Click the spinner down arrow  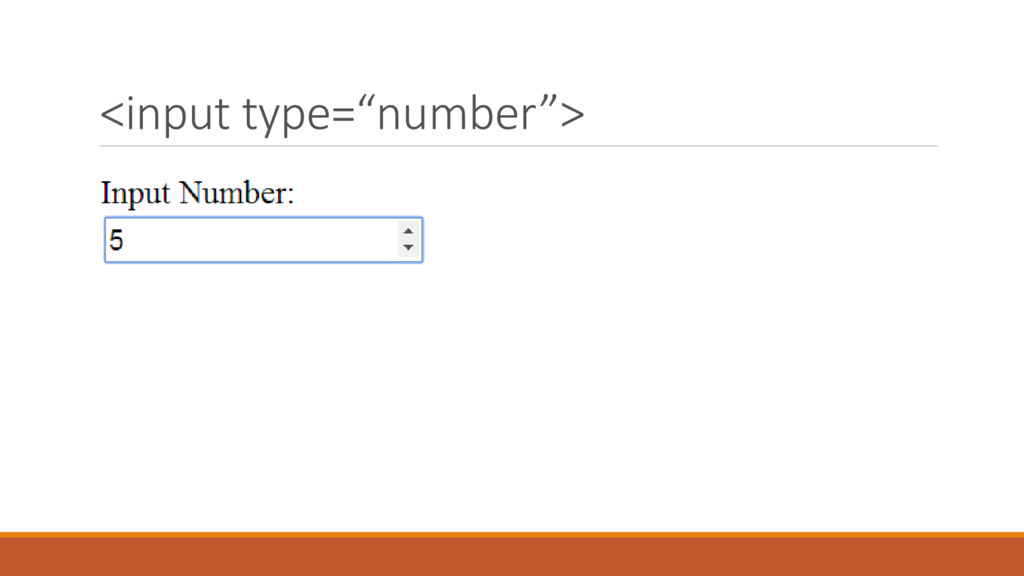[408, 248]
